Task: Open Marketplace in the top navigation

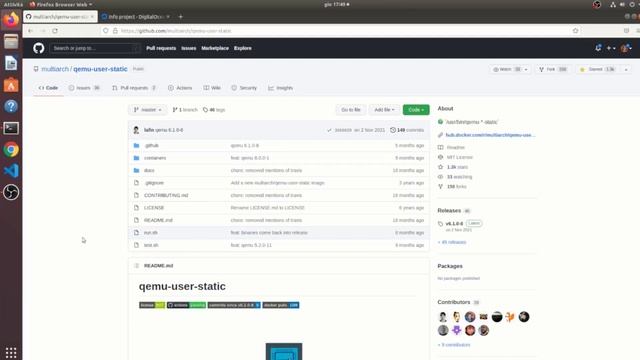Action: 215,48
